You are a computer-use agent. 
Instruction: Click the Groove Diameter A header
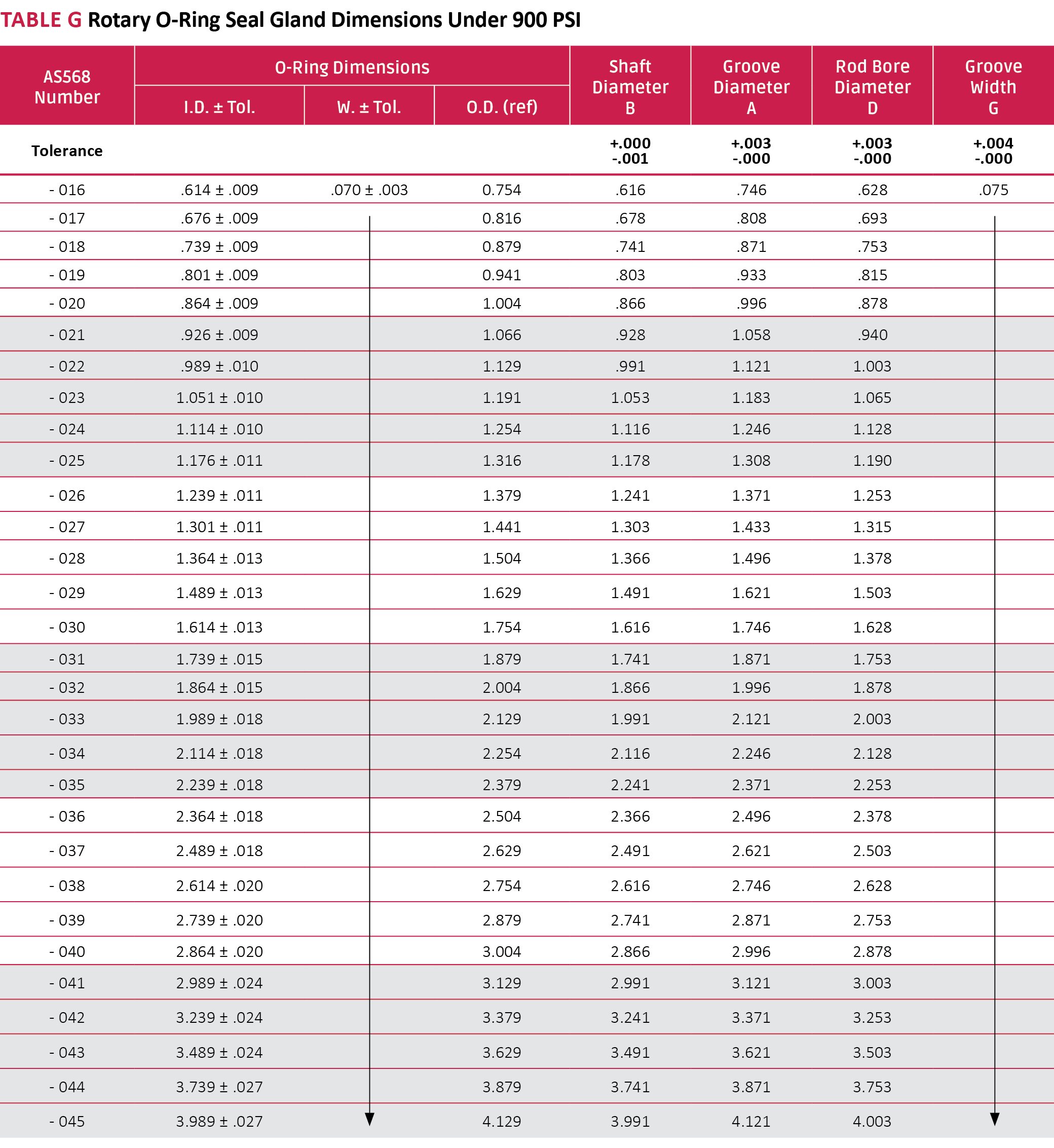pyautogui.click(x=751, y=87)
